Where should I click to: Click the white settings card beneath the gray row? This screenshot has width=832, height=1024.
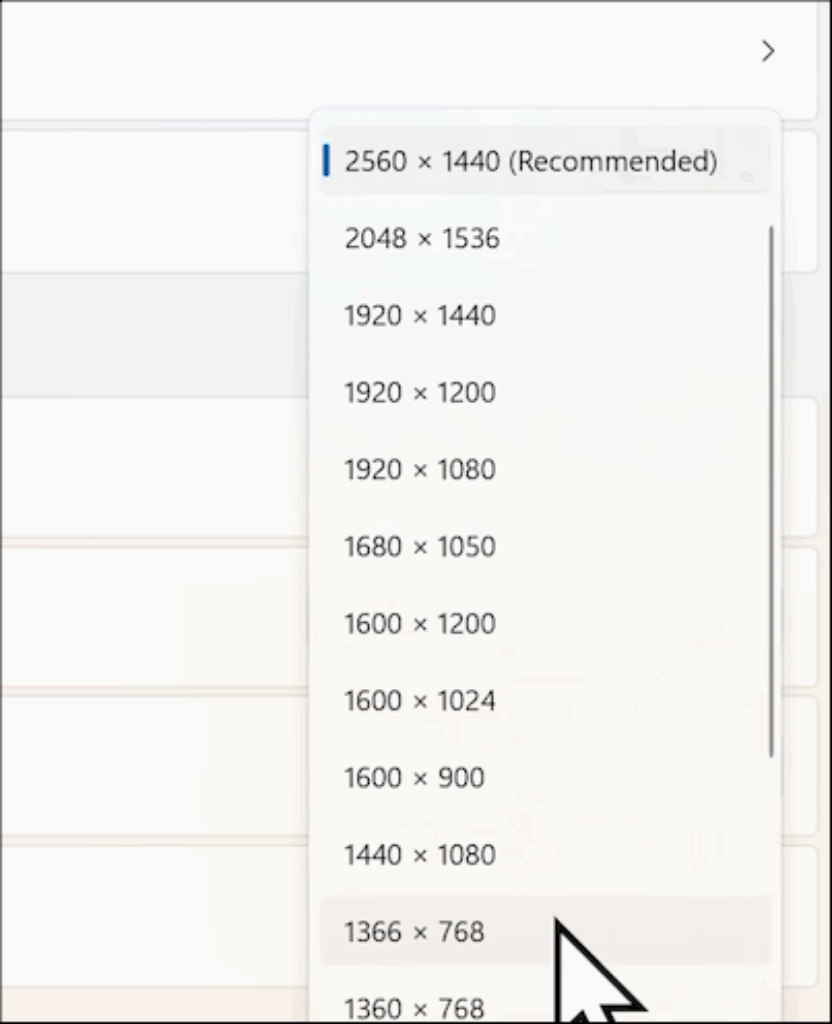(x=150, y=465)
